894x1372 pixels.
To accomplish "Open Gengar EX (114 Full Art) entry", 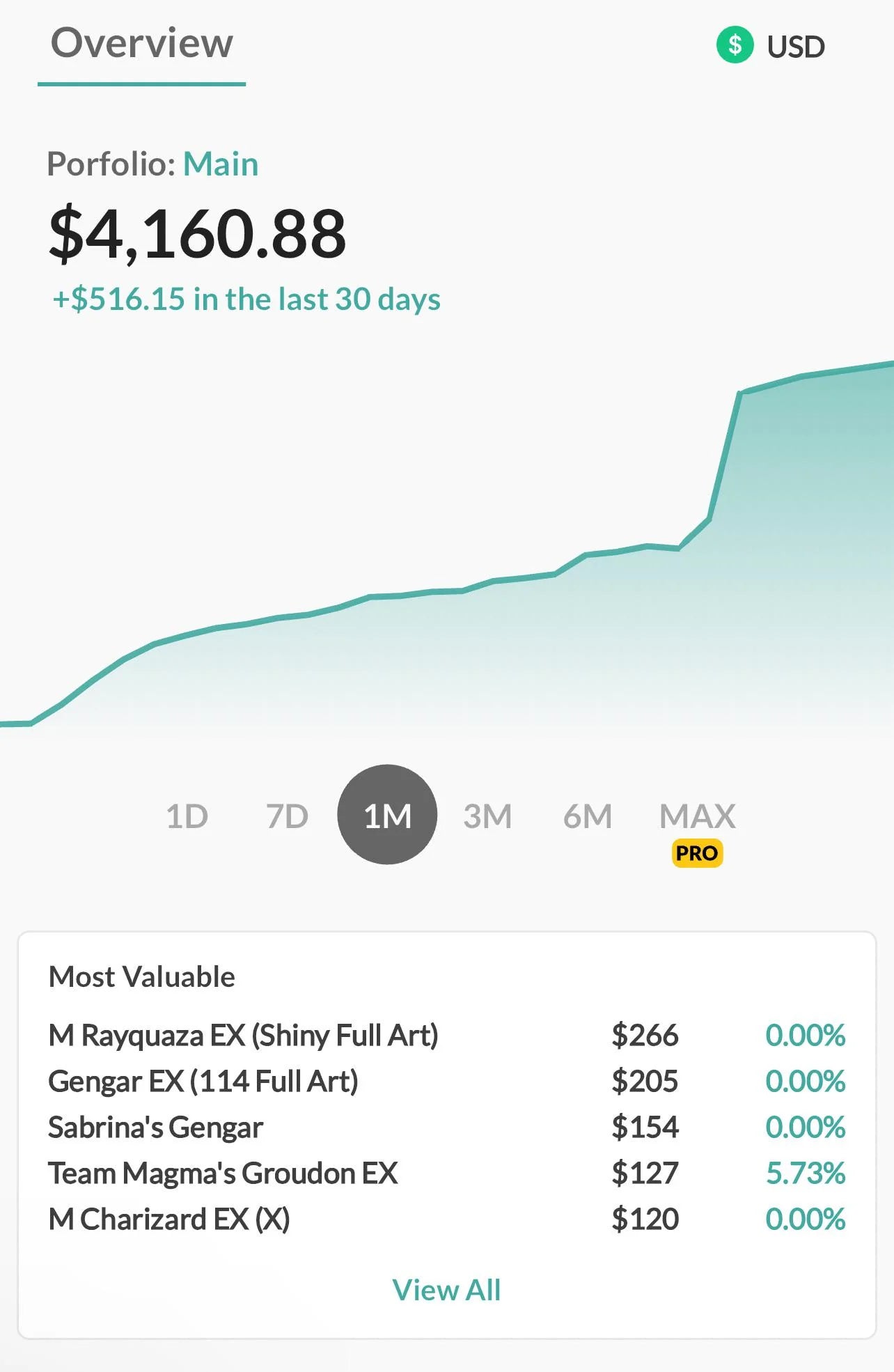I will 203,1082.
